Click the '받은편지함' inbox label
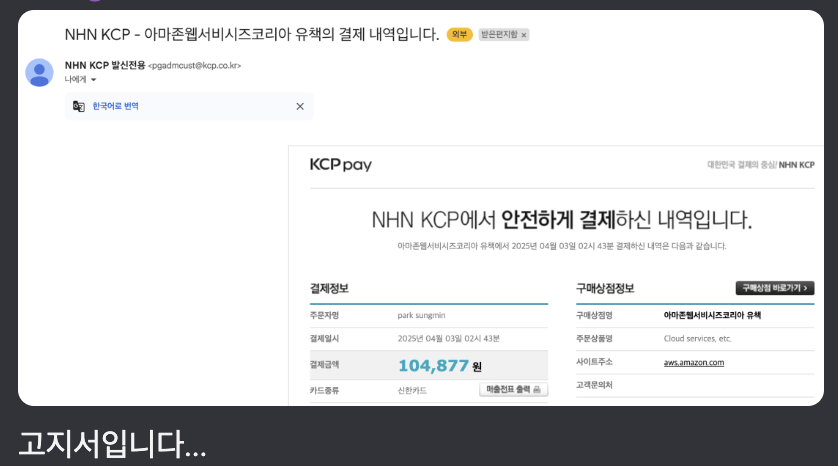The height and width of the screenshot is (466, 838). 499,35
